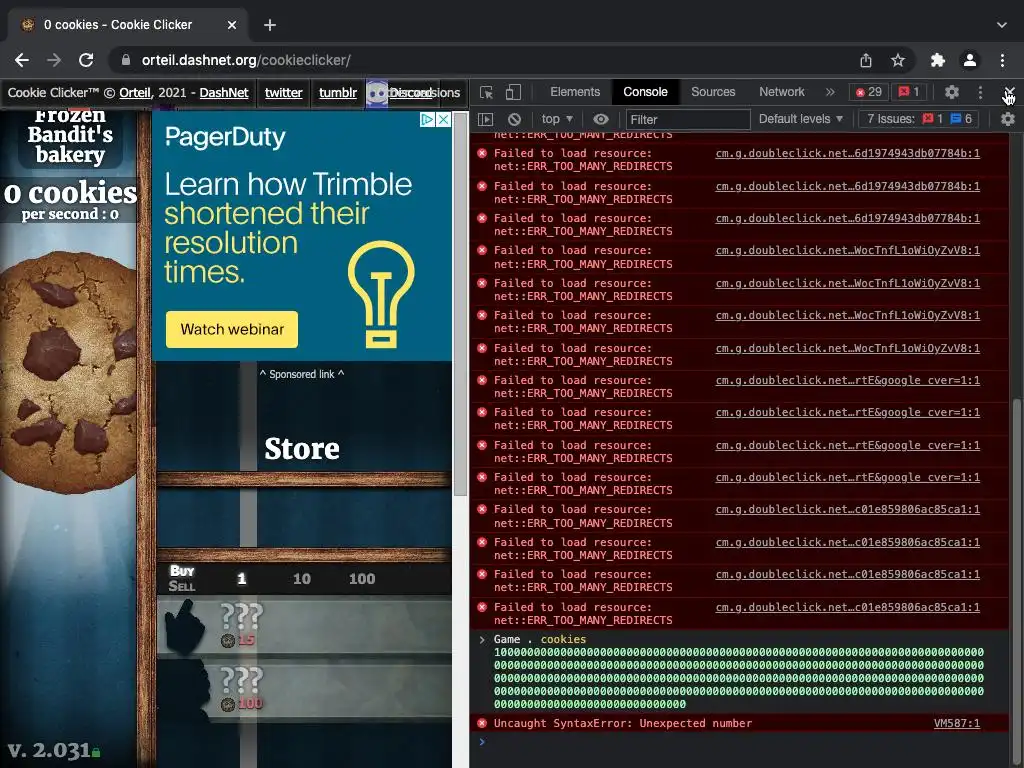Open the Orteil link

tap(135, 93)
